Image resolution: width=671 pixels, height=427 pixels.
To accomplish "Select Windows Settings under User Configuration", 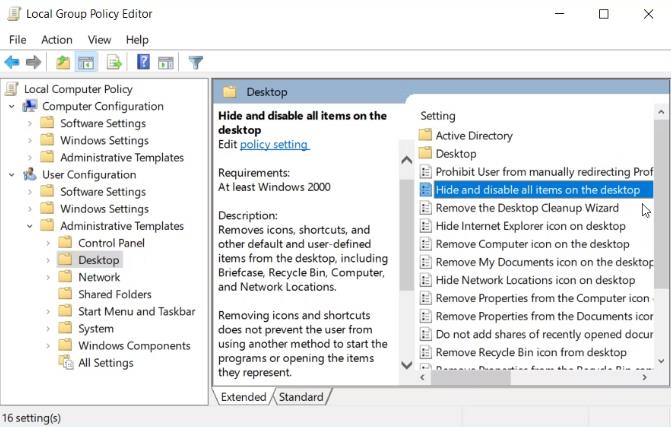I will point(104,209).
